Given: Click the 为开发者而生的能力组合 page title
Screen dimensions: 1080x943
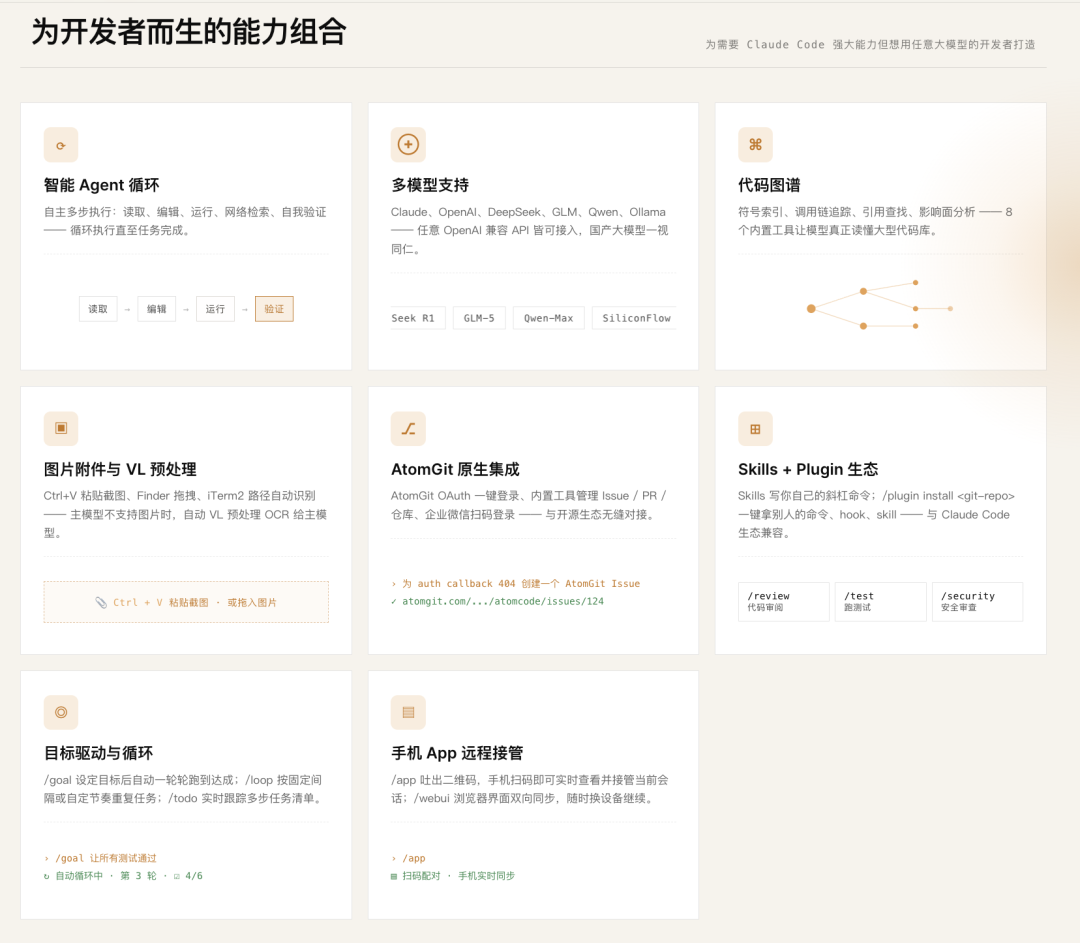Looking at the screenshot, I should [x=189, y=32].
